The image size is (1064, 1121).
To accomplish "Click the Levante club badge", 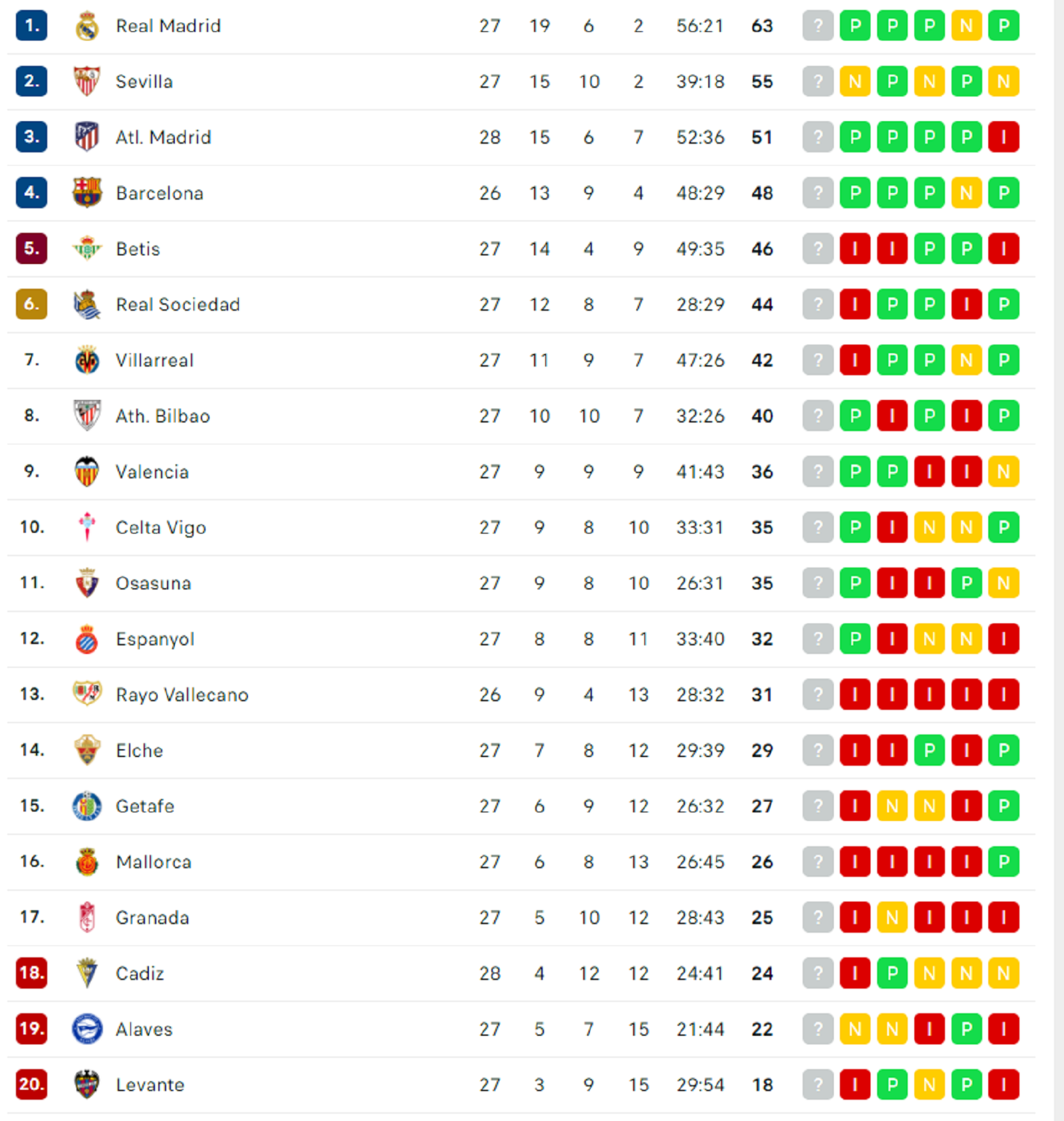I will 86,1084.
